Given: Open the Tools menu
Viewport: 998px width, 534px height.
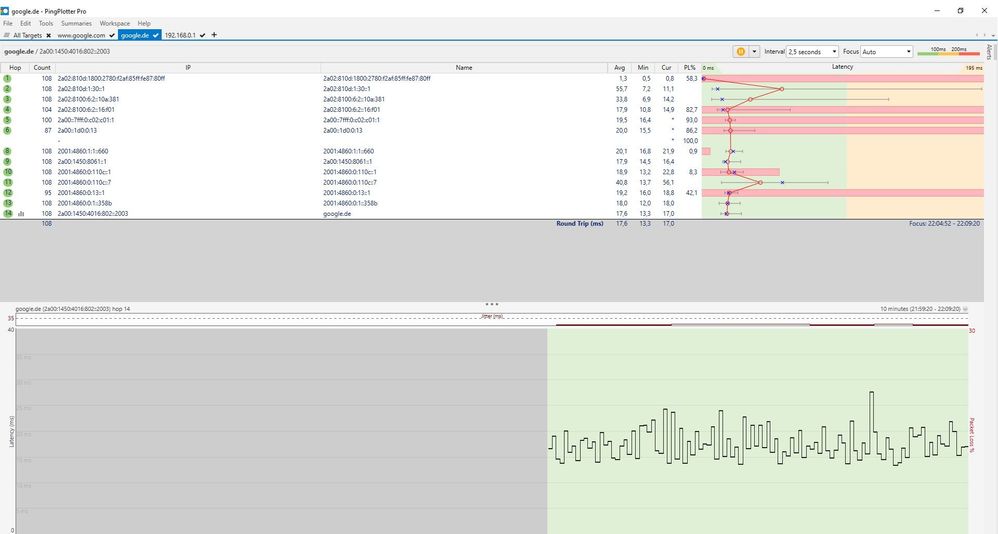Looking at the screenshot, I should [46, 24].
